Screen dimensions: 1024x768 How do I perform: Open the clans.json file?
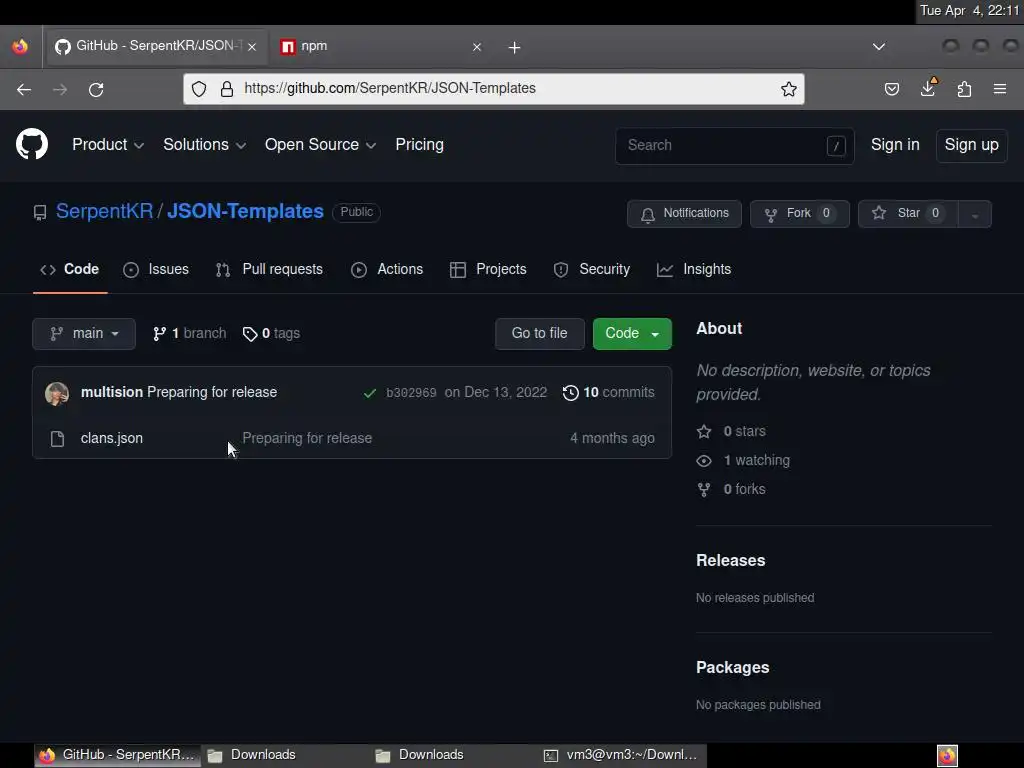click(112, 438)
